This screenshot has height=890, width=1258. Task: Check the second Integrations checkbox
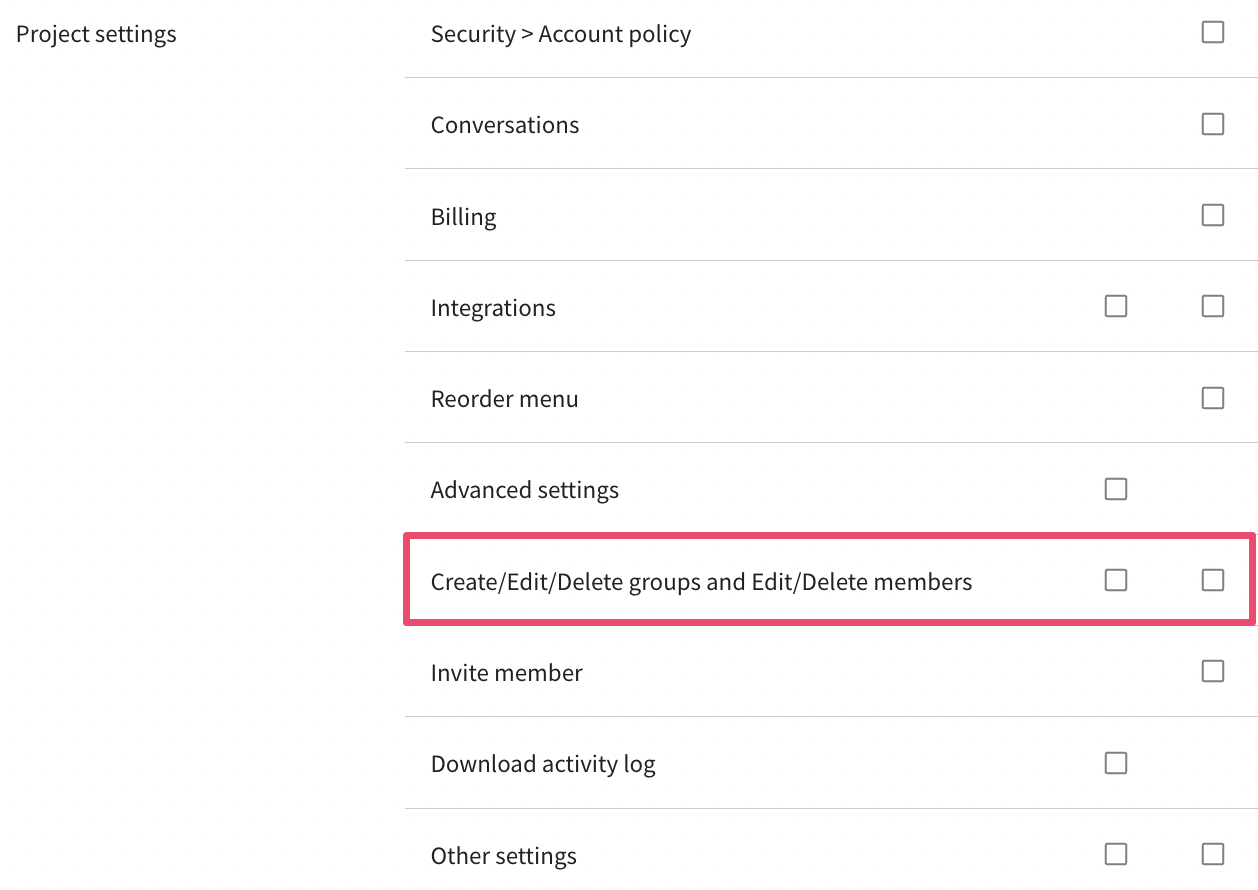[x=1212, y=306]
